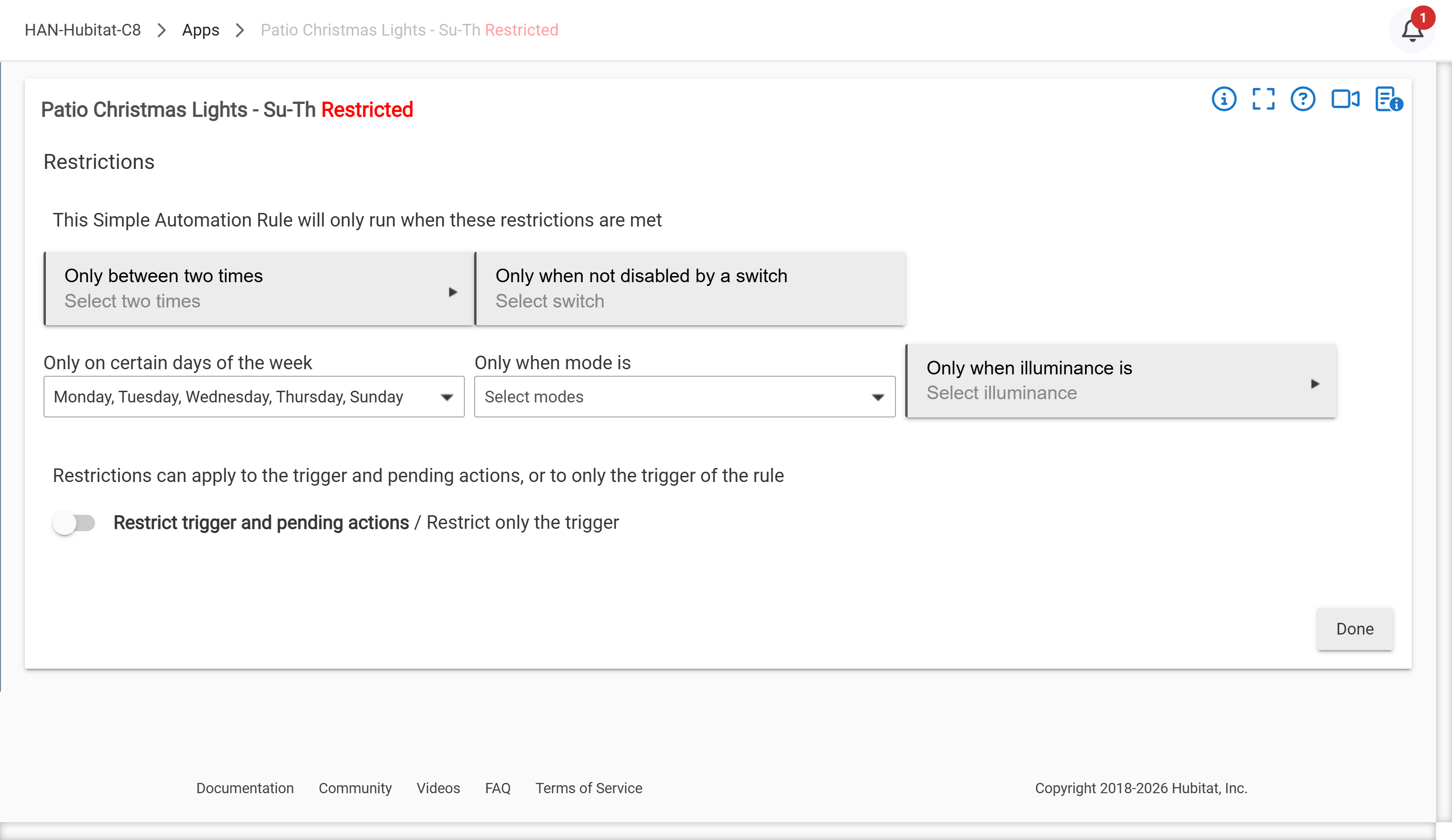1452x840 pixels.
Task: Open the Documentation footer link
Action: coord(245,788)
